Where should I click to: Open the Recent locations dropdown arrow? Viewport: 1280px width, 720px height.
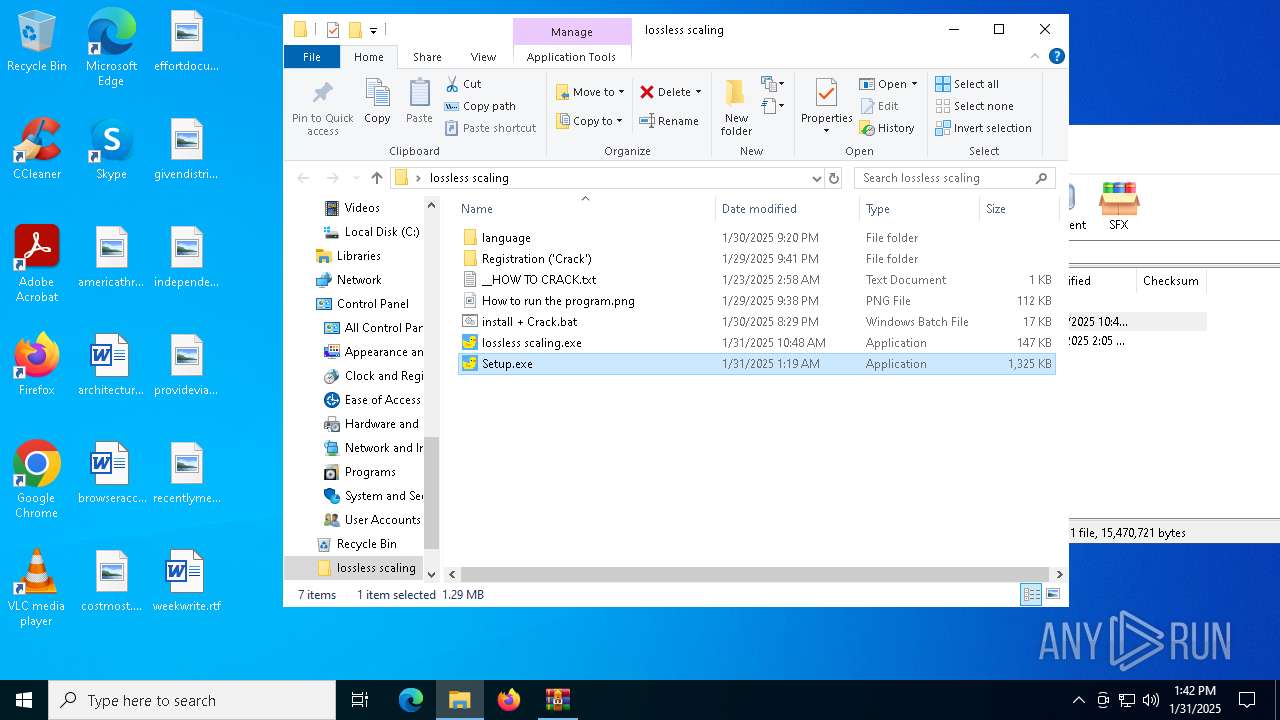356,178
